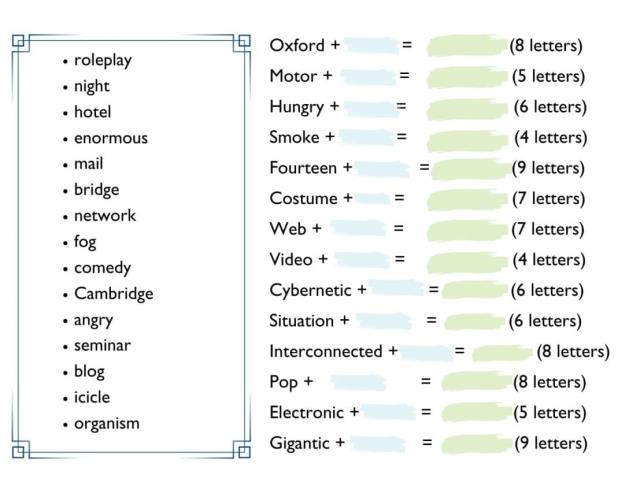Select the blue blank after Cybernetic
This screenshot has width=640, height=493.
point(397,291)
